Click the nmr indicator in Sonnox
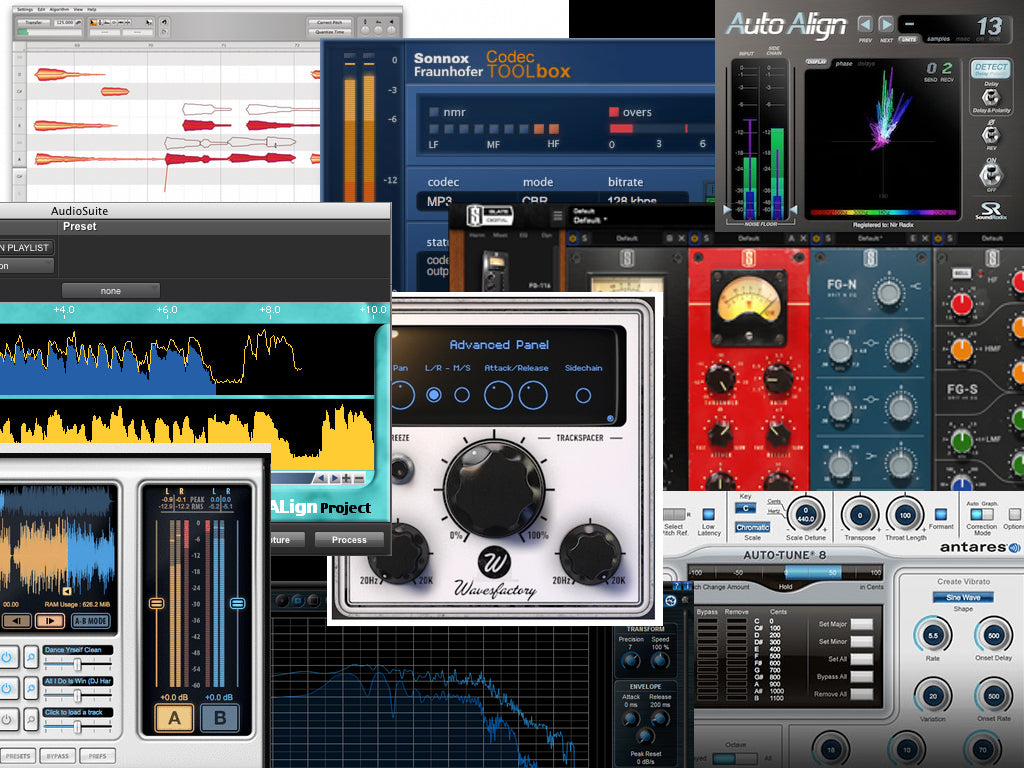 point(434,112)
